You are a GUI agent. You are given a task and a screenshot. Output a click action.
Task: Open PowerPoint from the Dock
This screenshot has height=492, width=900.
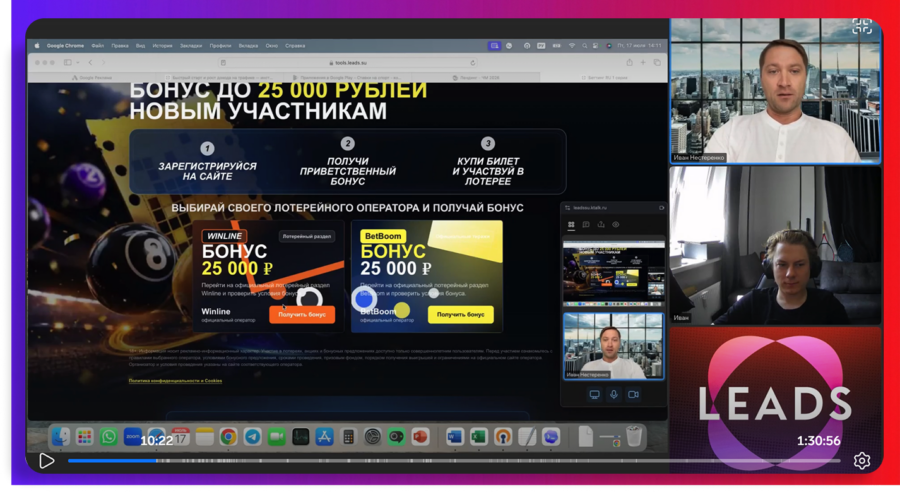pyautogui.click(x=420, y=437)
